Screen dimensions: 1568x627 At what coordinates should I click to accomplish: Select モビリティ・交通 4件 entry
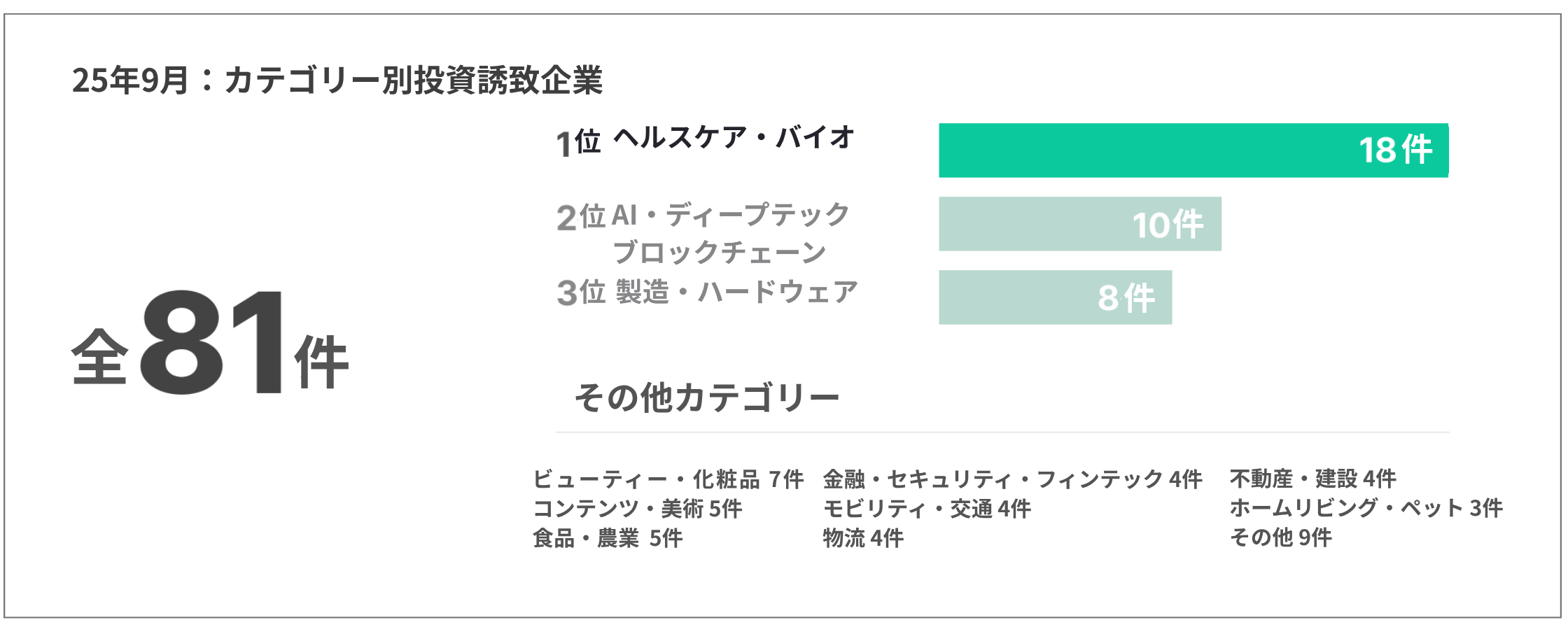(x=926, y=509)
